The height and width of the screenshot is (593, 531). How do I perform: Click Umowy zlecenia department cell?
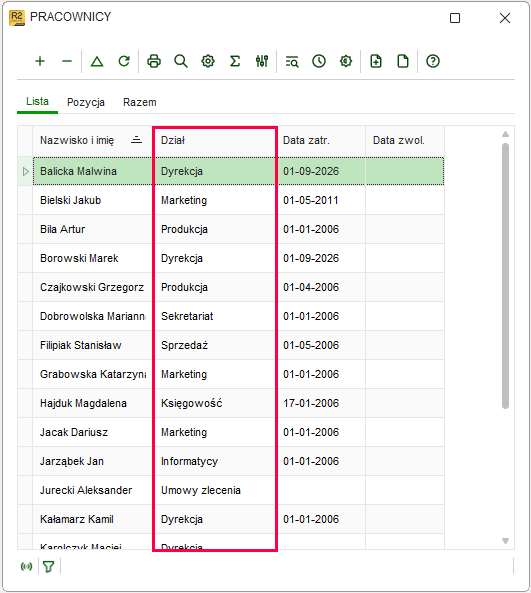coord(215,490)
